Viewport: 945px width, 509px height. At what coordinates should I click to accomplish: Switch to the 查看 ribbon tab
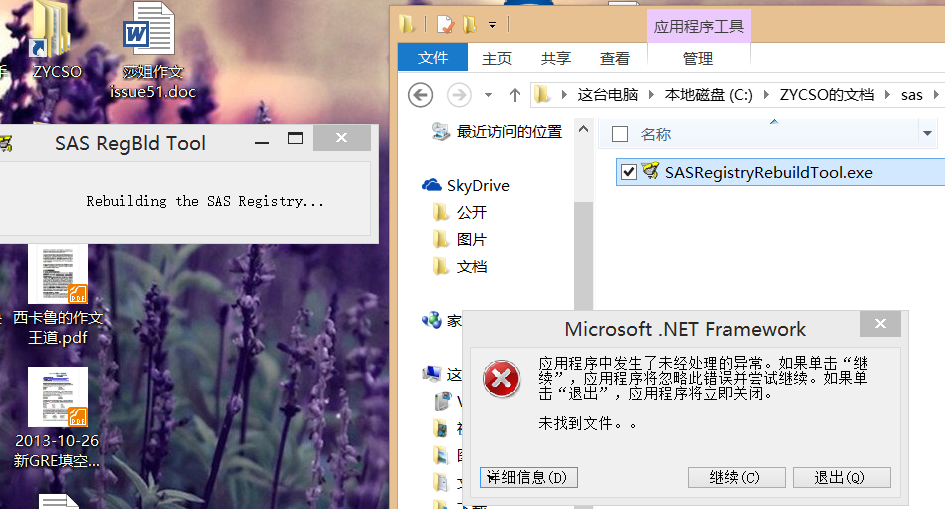click(x=615, y=58)
